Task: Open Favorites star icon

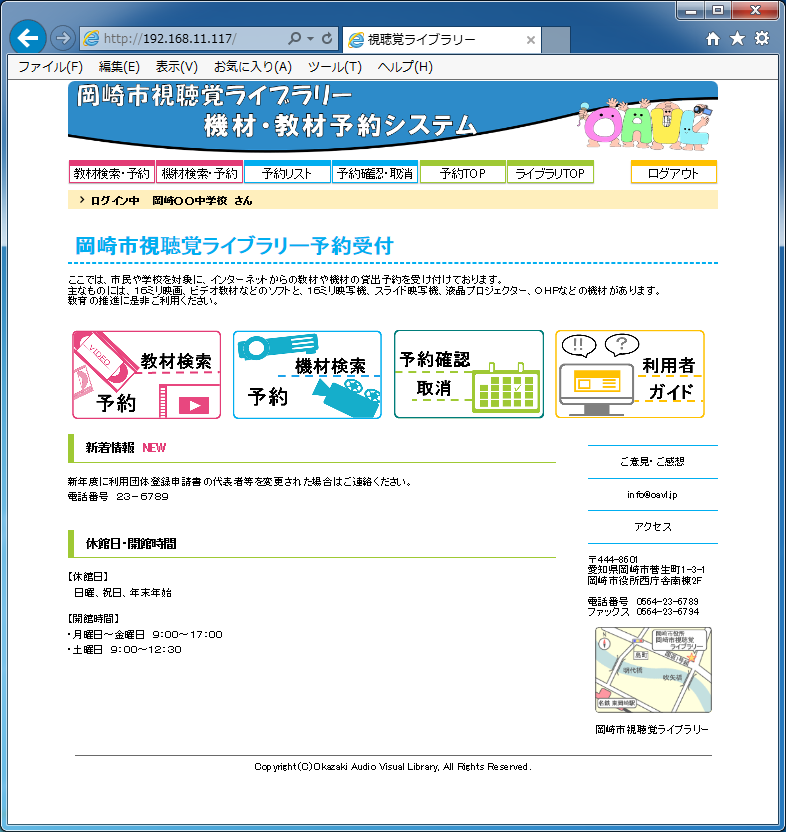Action: (x=737, y=39)
